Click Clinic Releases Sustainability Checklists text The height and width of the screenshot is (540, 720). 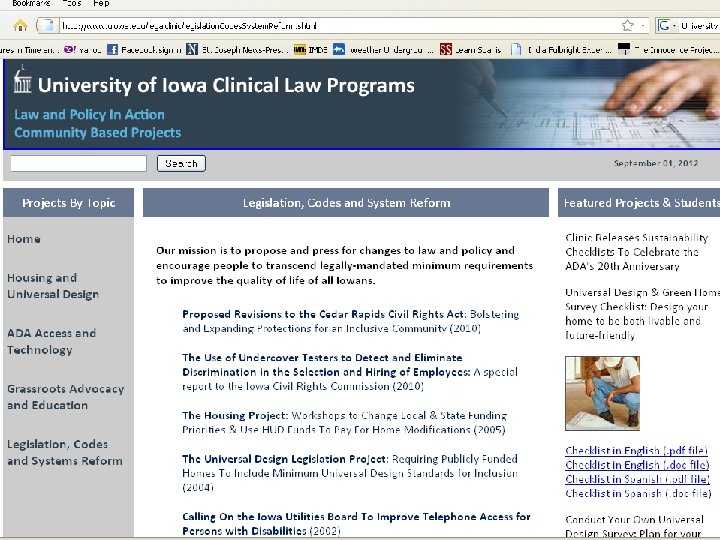[x=637, y=252]
